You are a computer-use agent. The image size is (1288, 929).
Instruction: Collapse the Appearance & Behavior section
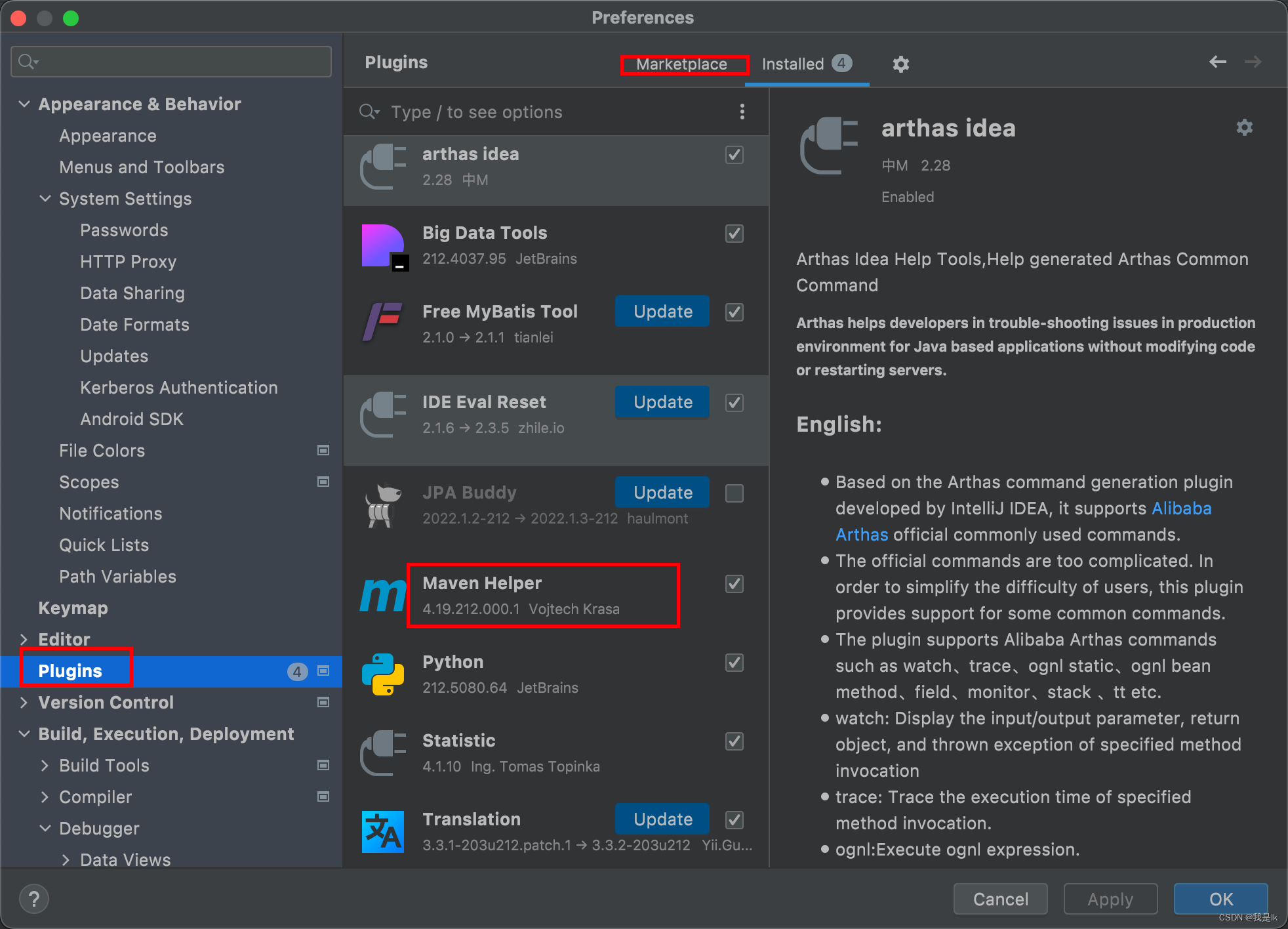pyautogui.click(x=24, y=104)
